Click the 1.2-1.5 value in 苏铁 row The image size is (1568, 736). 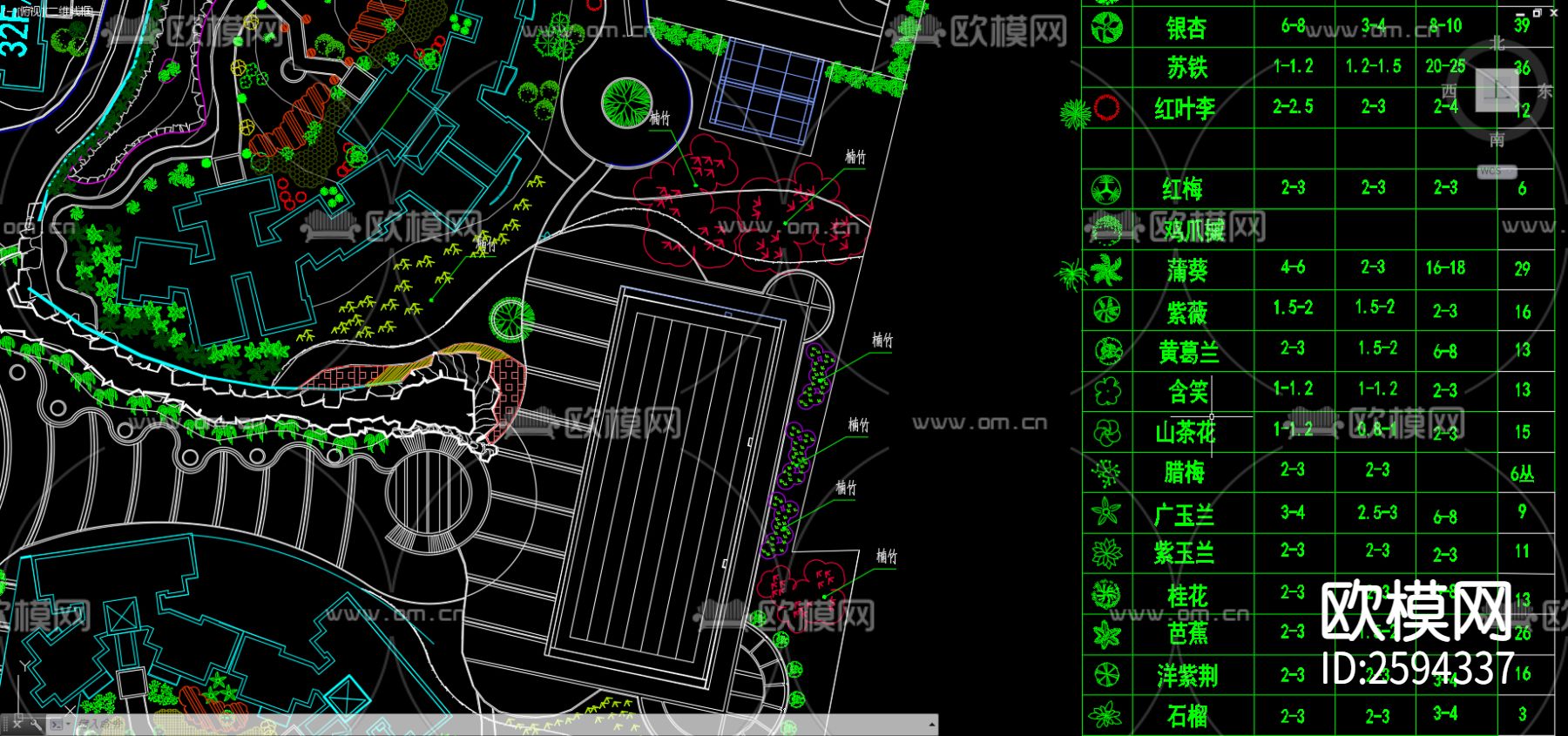[1374, 66]
